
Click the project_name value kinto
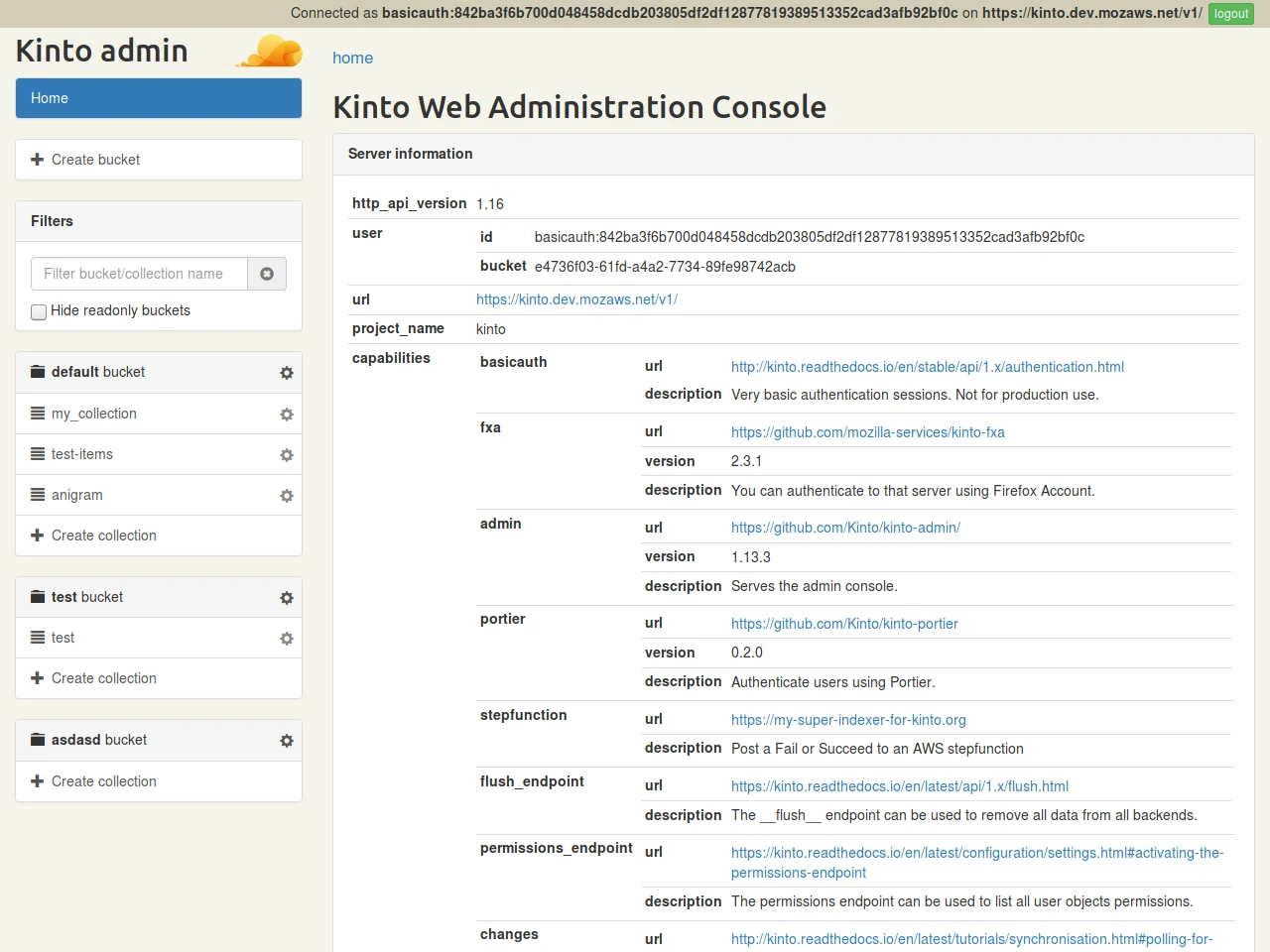pos(491,329)
